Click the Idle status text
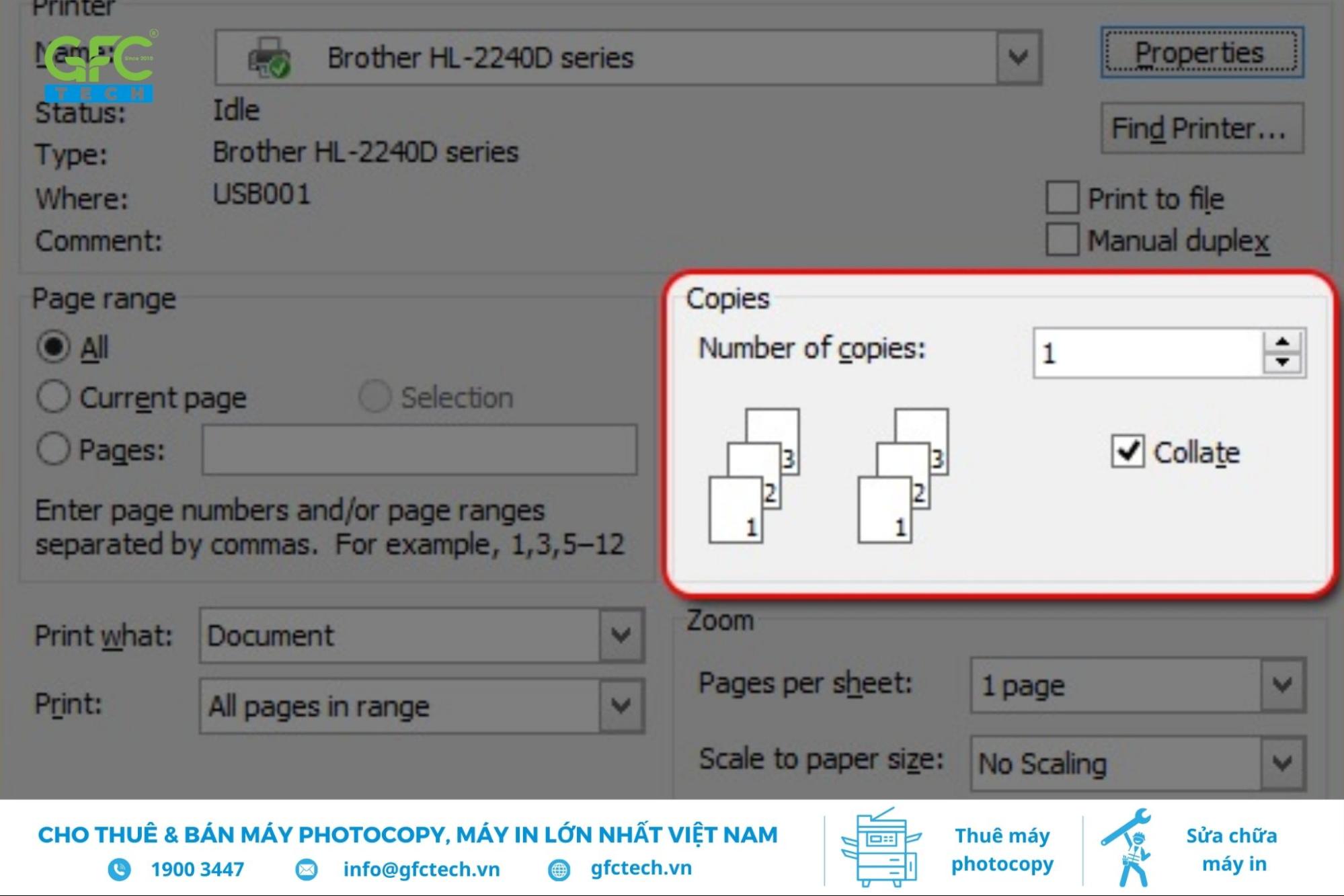1344x896 pixels. (x=236, y=110)
